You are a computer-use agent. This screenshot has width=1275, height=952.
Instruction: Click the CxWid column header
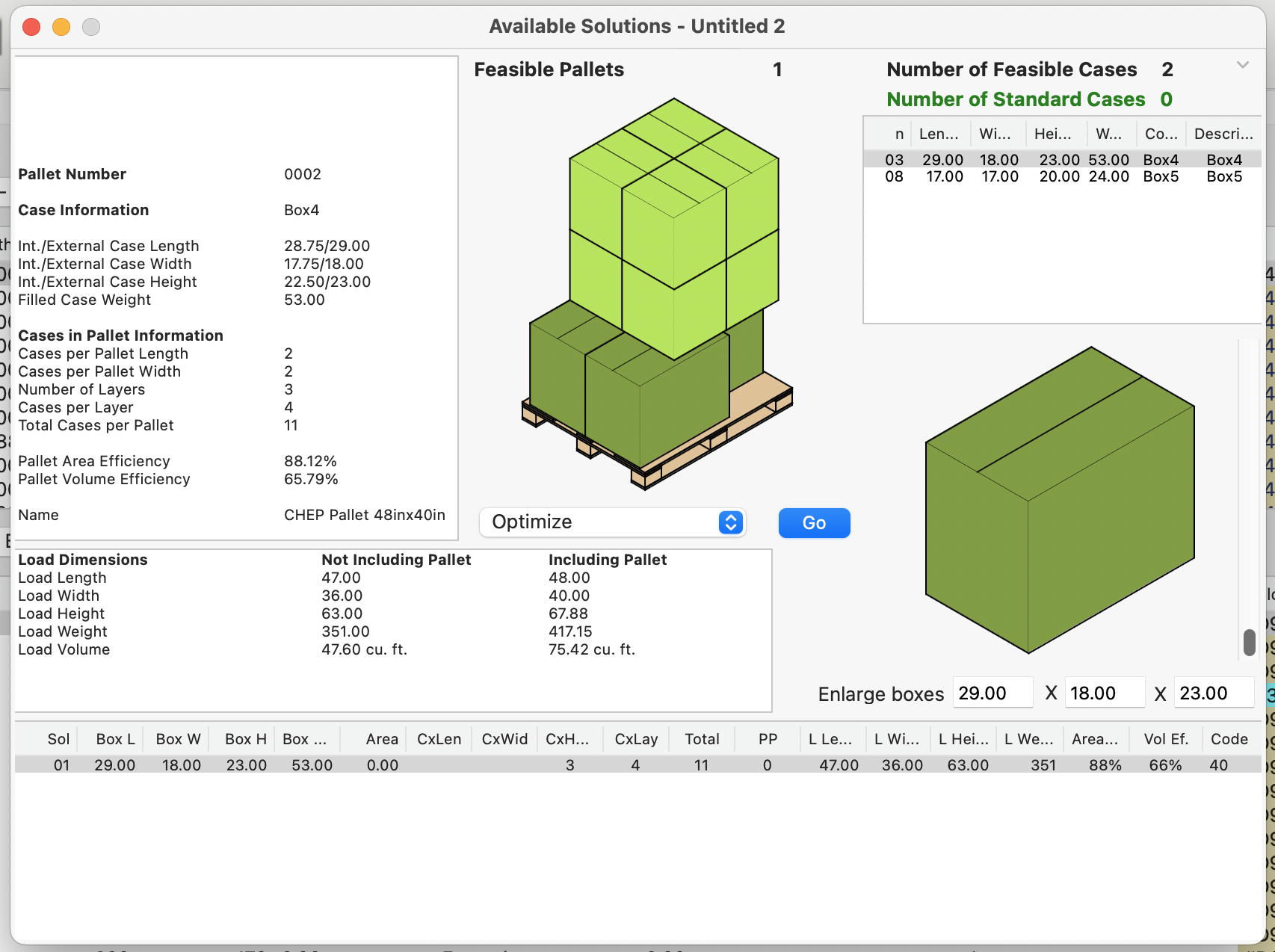(x=504, y=739)
